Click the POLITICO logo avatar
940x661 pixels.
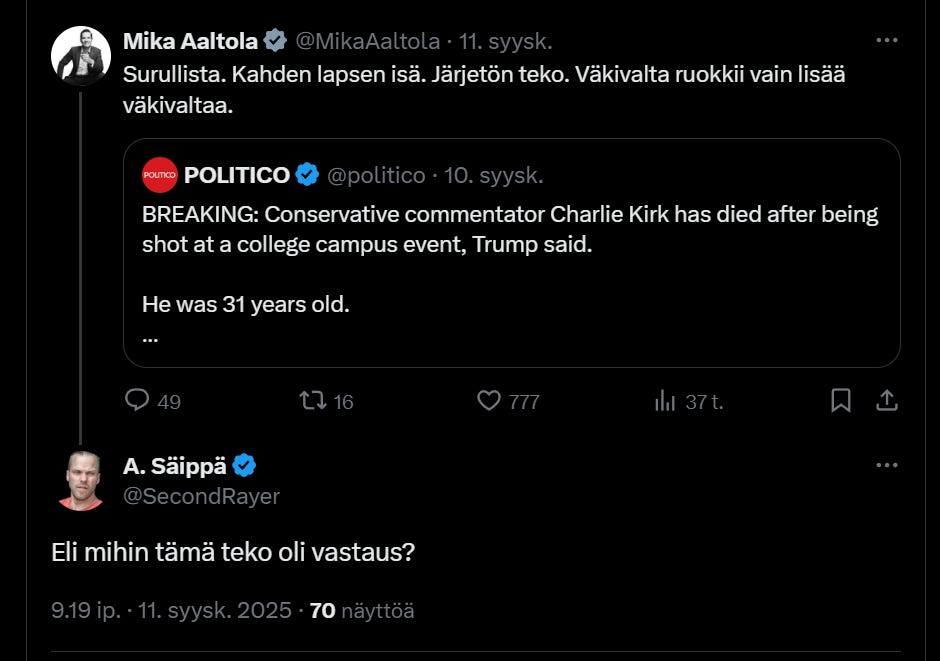point(160,175)
